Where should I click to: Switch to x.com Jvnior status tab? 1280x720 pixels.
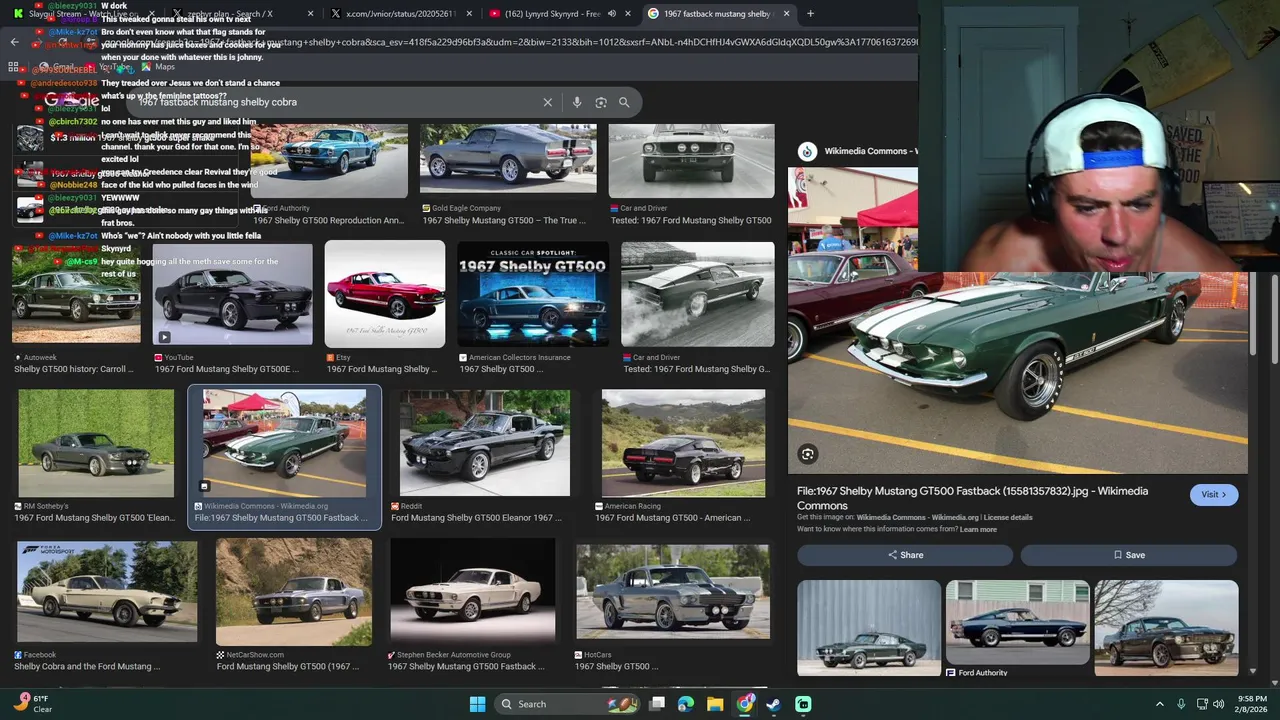click(x=402, y=14)
